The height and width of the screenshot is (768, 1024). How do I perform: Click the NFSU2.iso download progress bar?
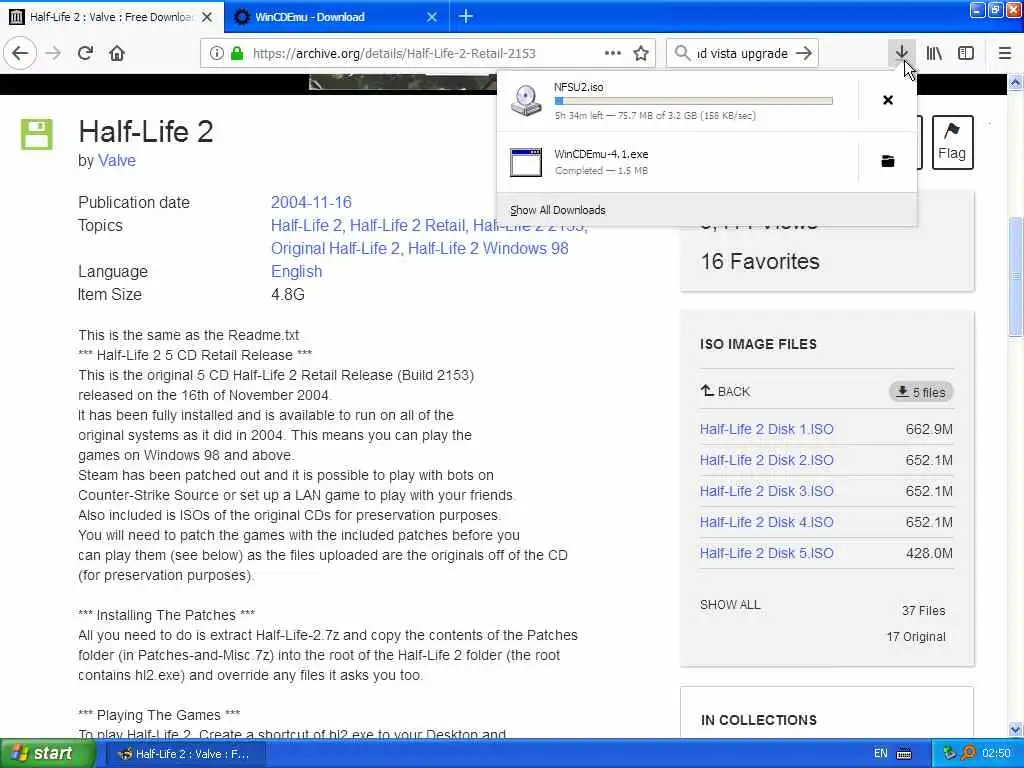tap(694, 101)
